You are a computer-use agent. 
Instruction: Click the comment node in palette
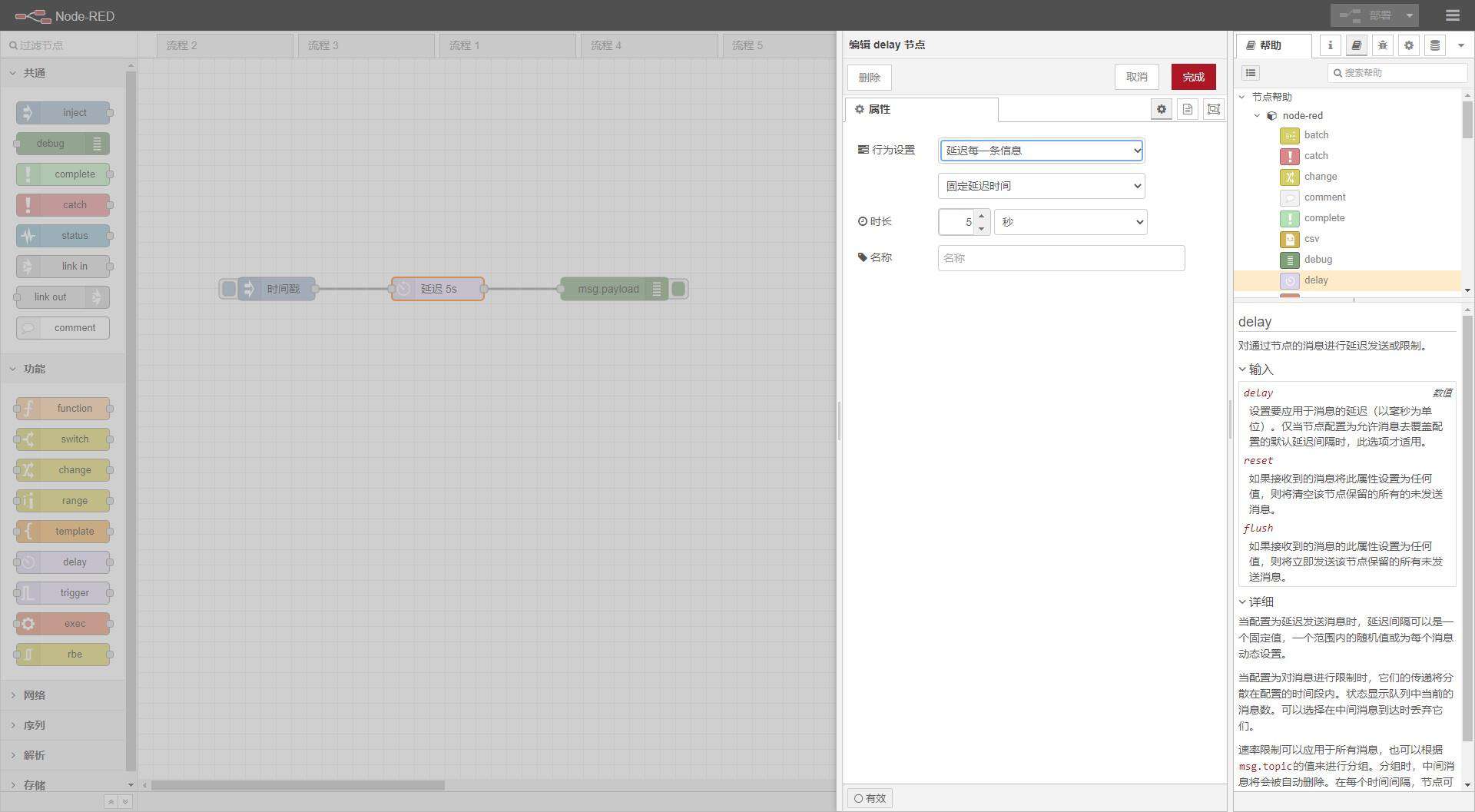63,328
